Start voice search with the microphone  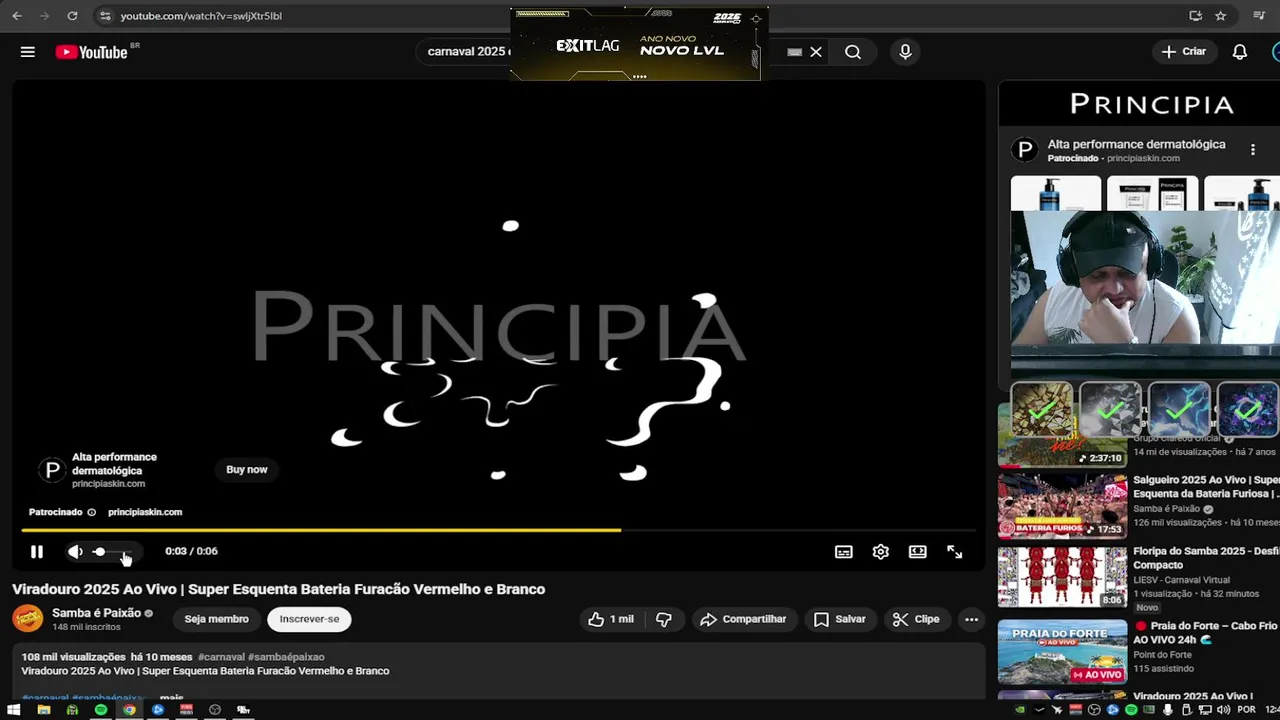click(x=905, y=52)
